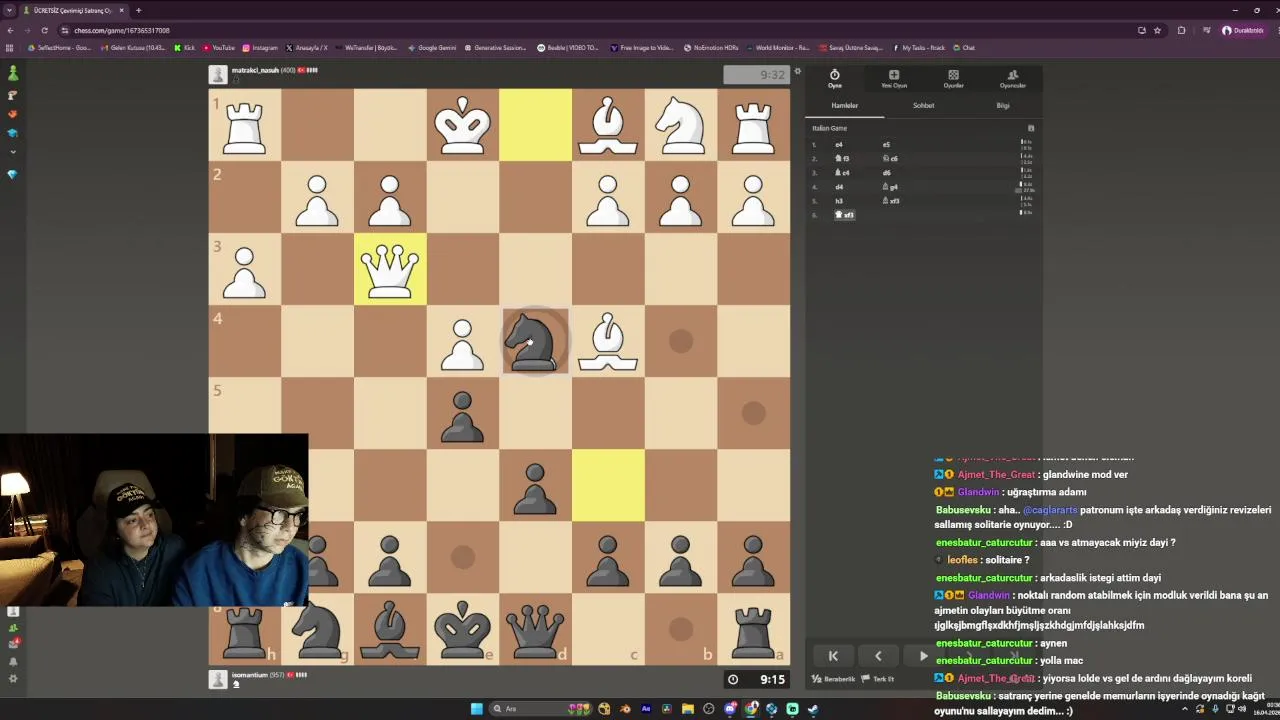Open the Oyuncular (Players) section

[1013, 78]
